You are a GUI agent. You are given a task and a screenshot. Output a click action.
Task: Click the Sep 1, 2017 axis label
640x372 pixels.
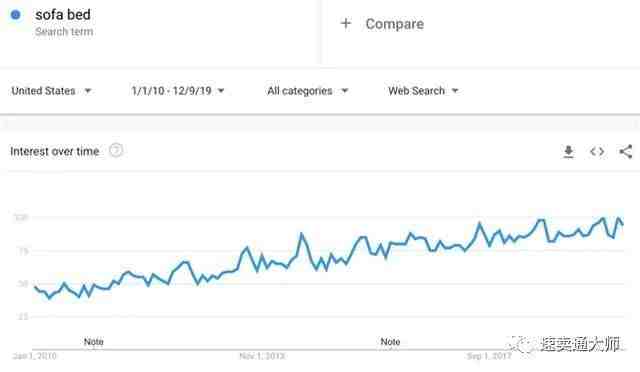tap(489, 356)
